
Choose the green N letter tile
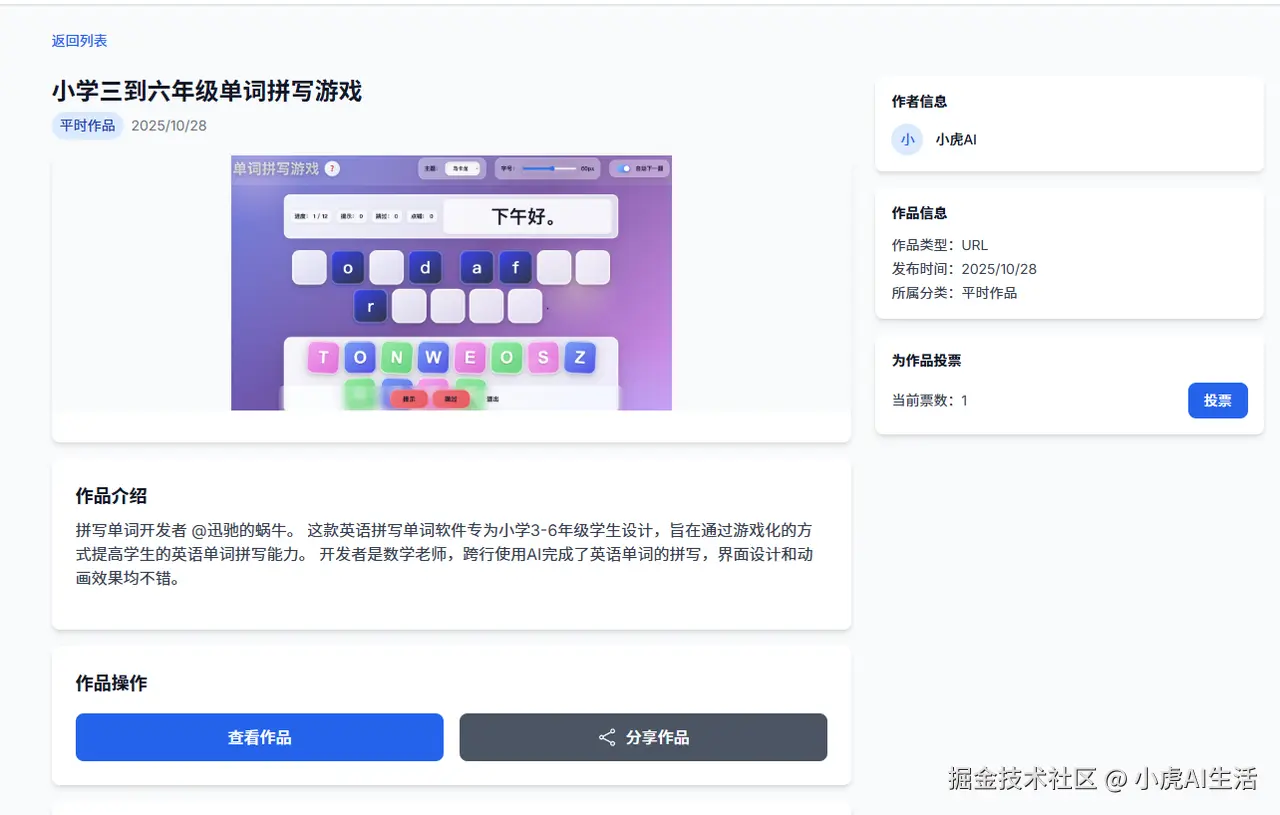coord(397,357)
